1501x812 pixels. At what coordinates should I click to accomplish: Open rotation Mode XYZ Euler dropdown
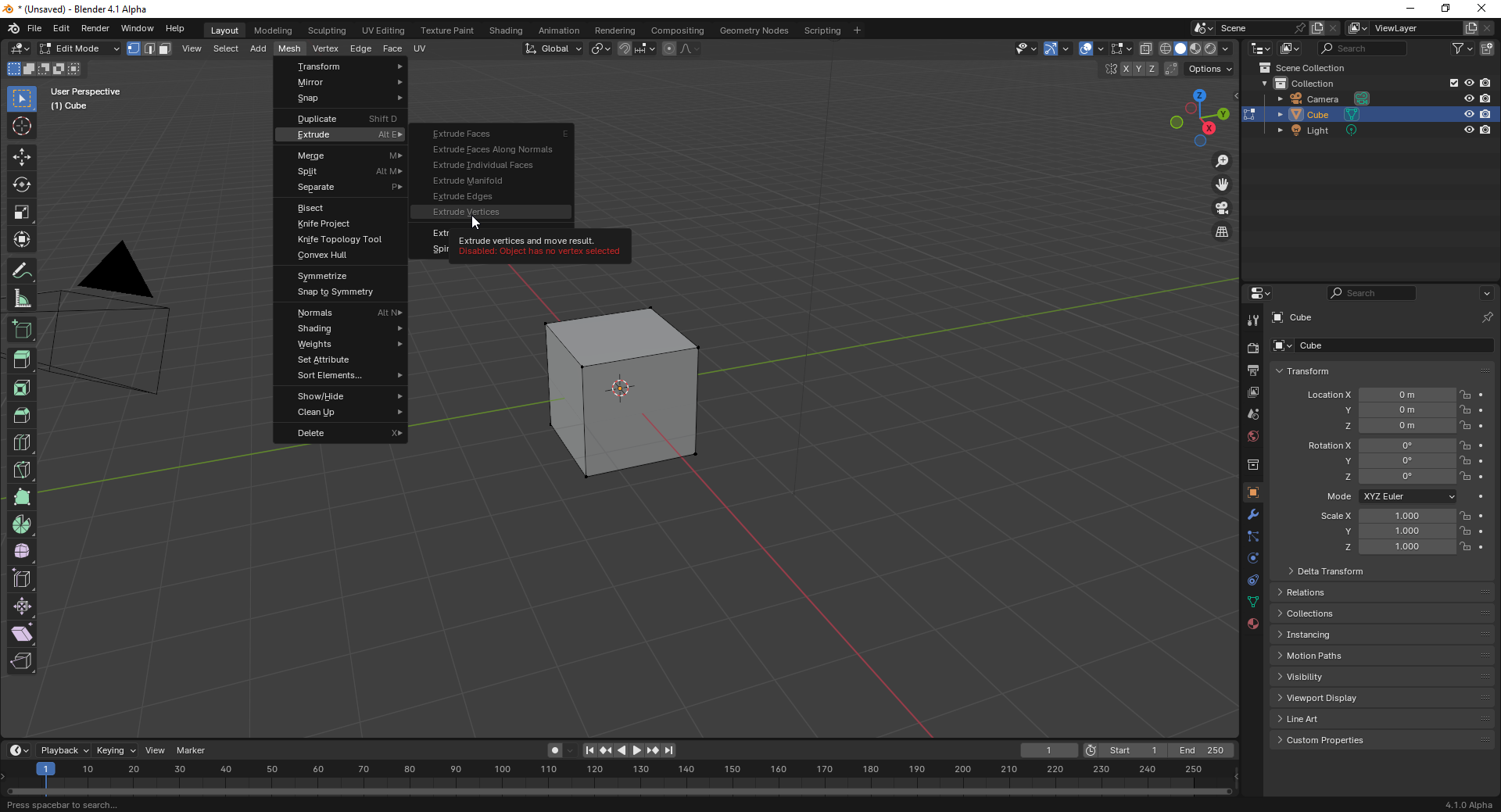coord(1408,496)
